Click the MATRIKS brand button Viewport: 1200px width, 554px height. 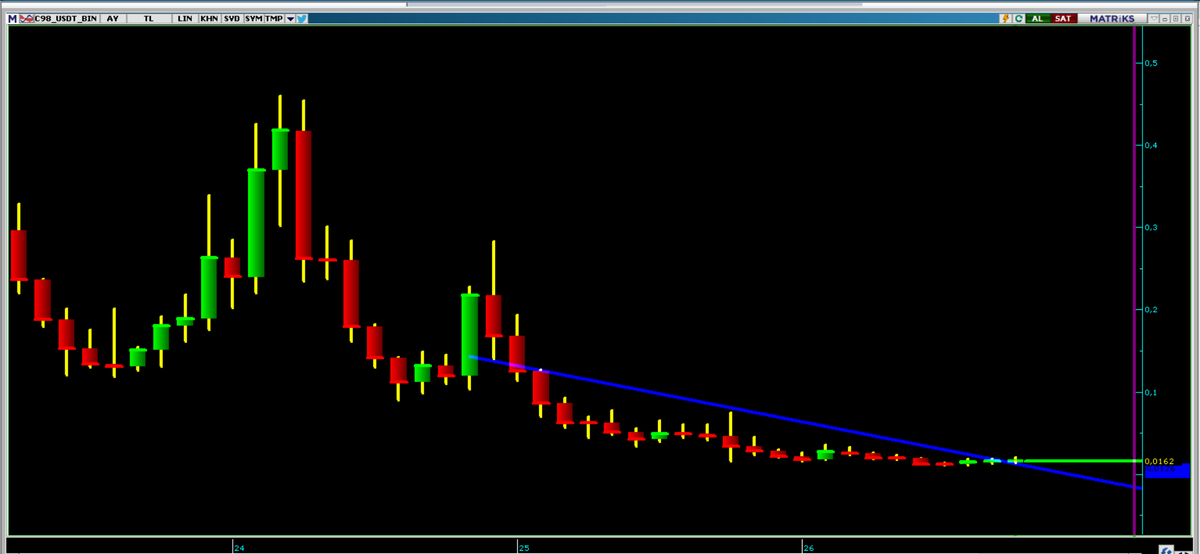[1112, 19]
